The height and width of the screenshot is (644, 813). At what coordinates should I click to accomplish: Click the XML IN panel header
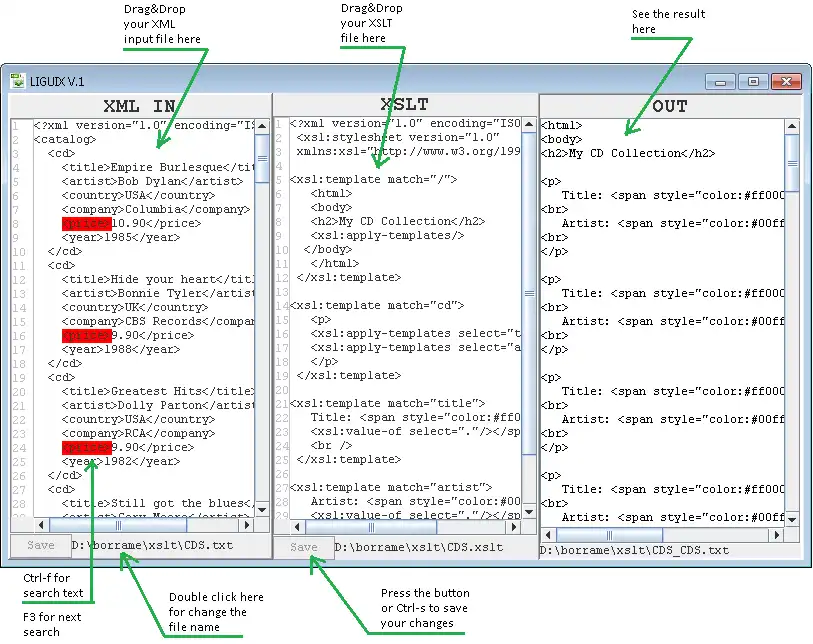pyautogui.click(x=140, y=106)
